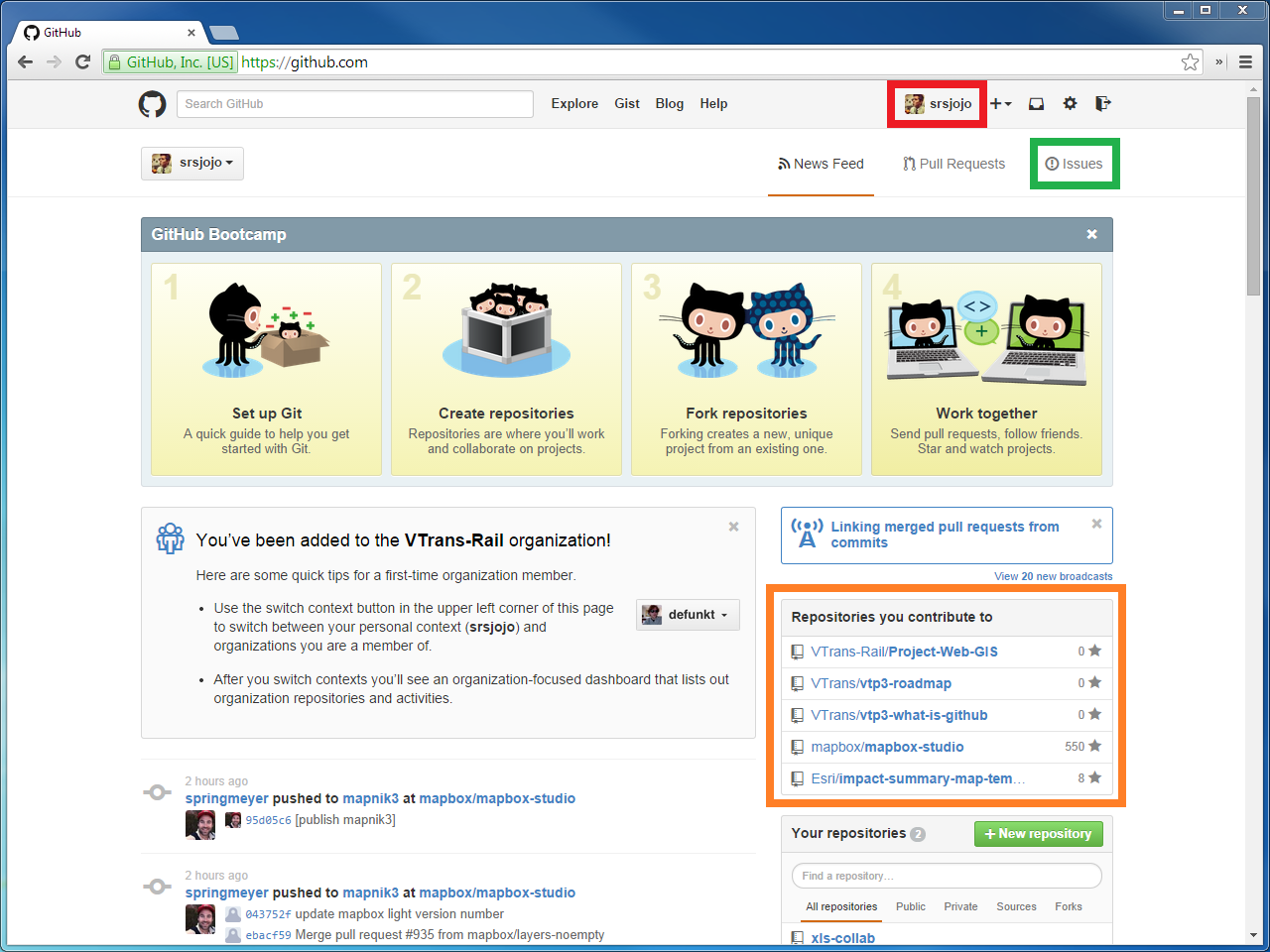Switch to the News Feed tab
The height and width of the screenshot is (952, 1270).
click(x=821, y=164)
